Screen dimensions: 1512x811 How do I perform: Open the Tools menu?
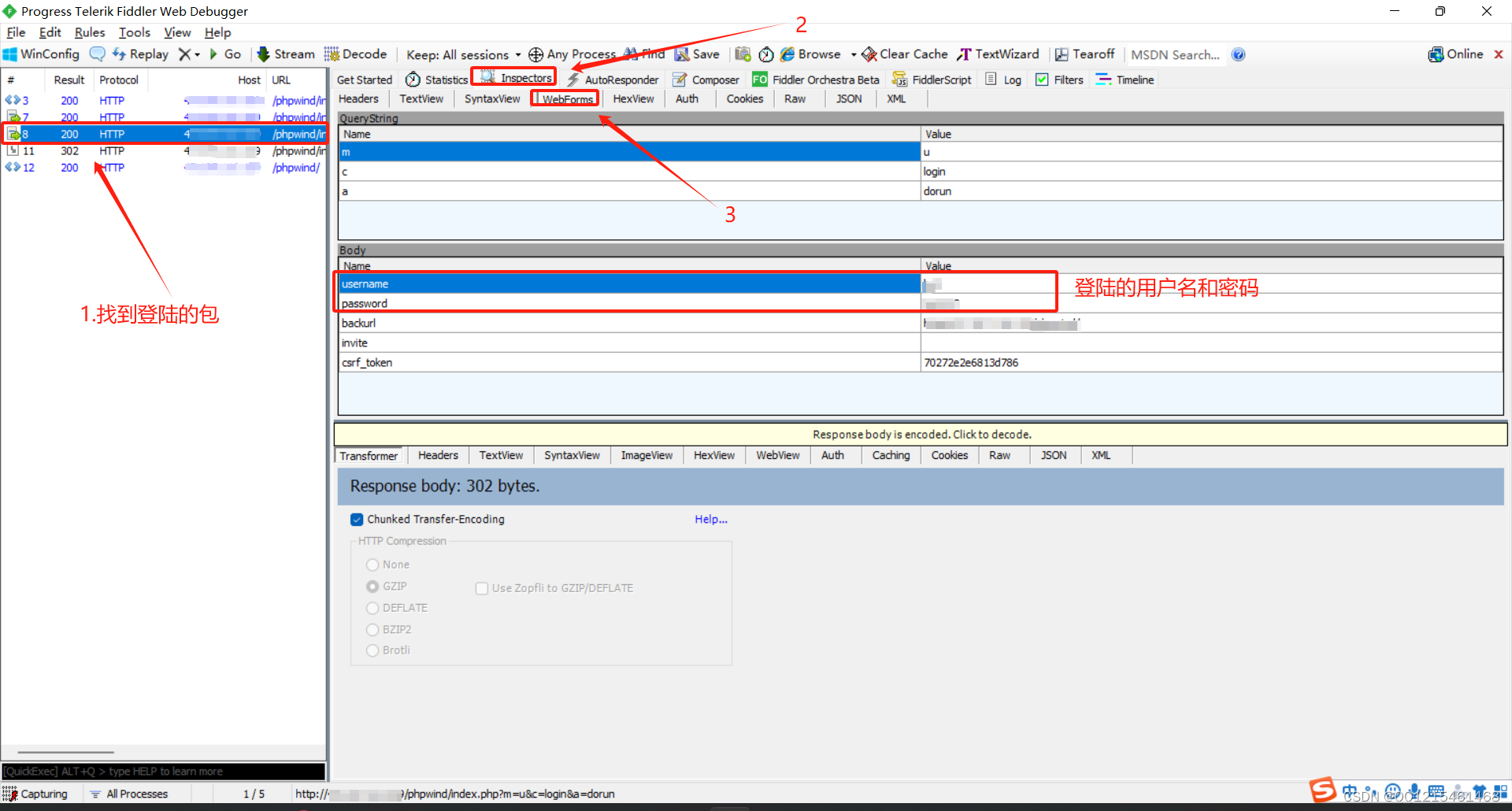pos(134,32)
